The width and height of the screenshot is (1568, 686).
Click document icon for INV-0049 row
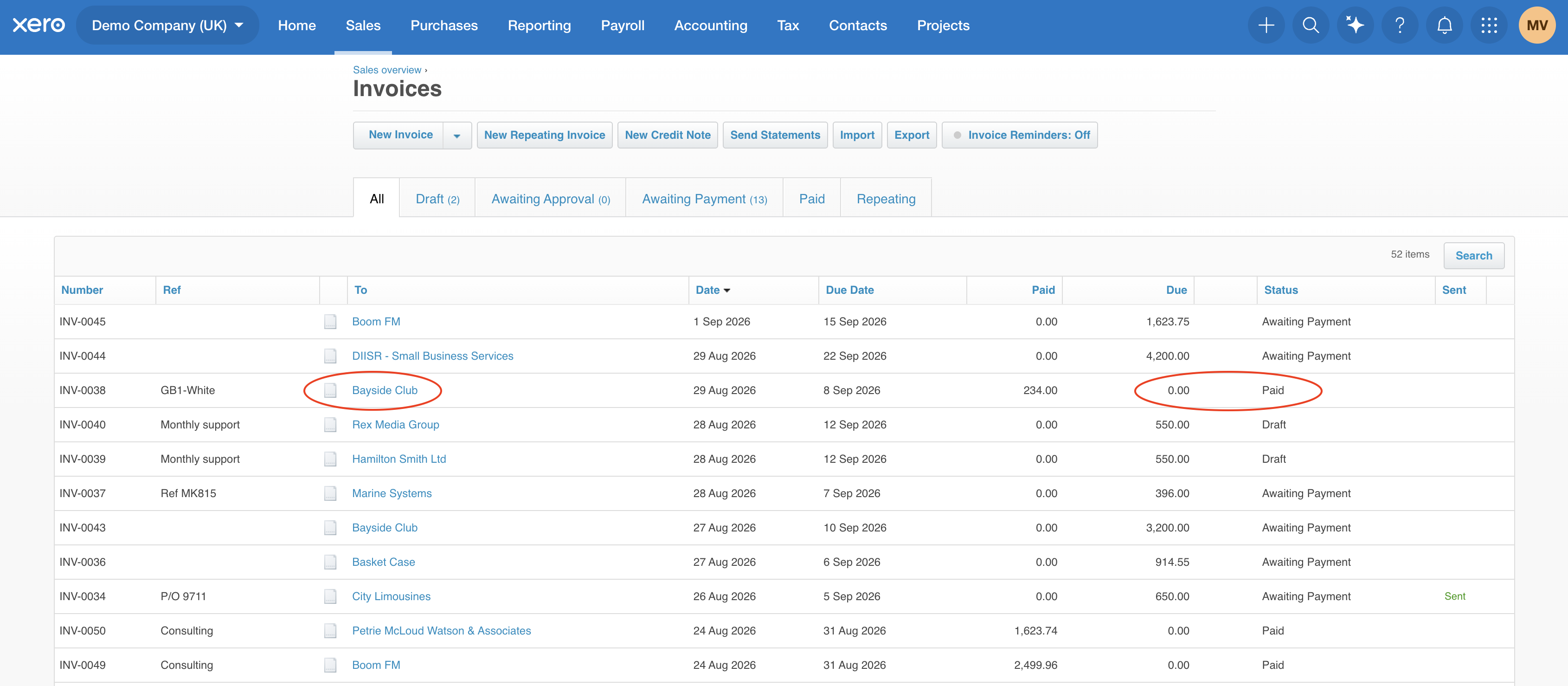[330, 665]
